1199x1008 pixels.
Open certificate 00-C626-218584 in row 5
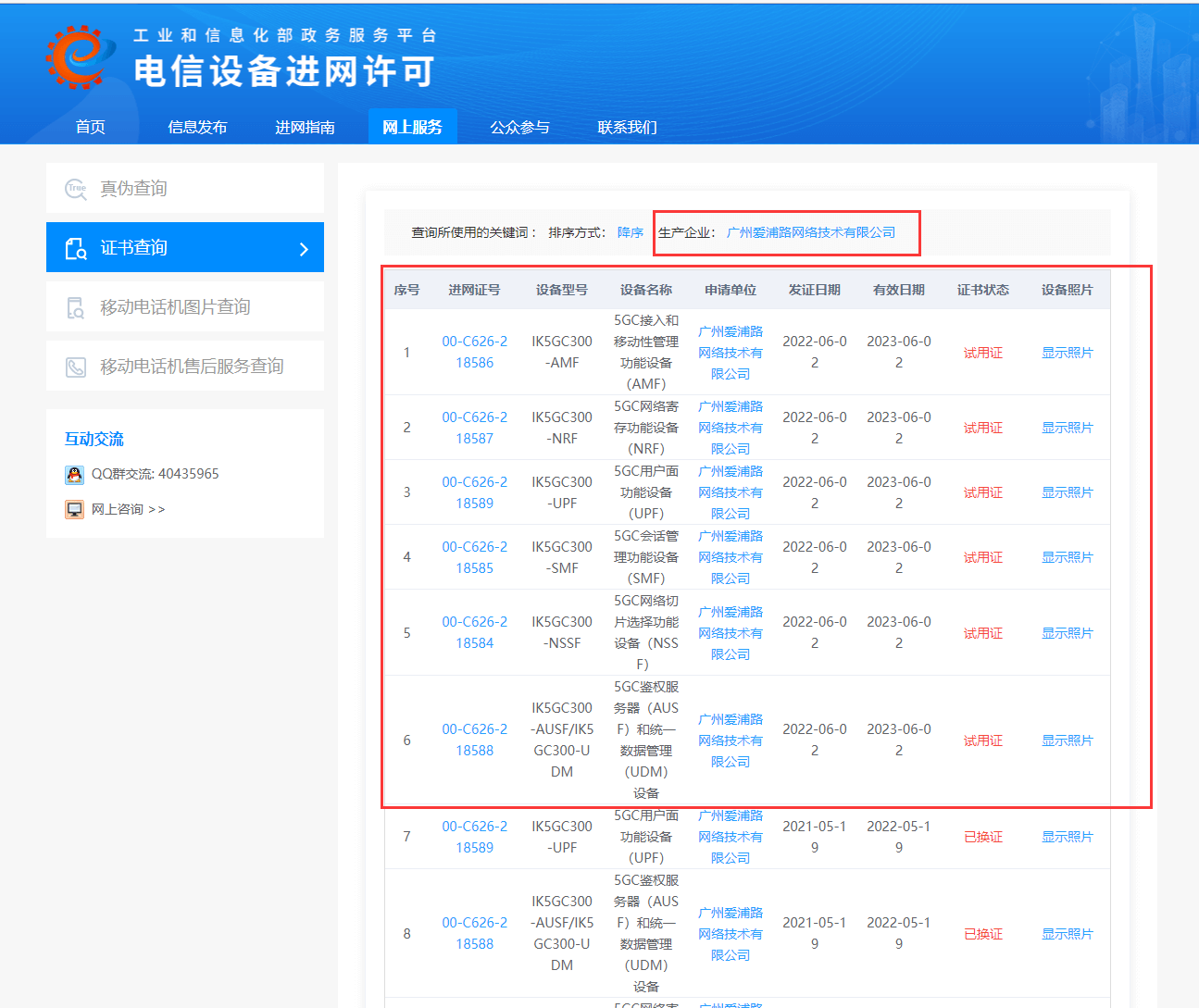[x=474, y=632]
